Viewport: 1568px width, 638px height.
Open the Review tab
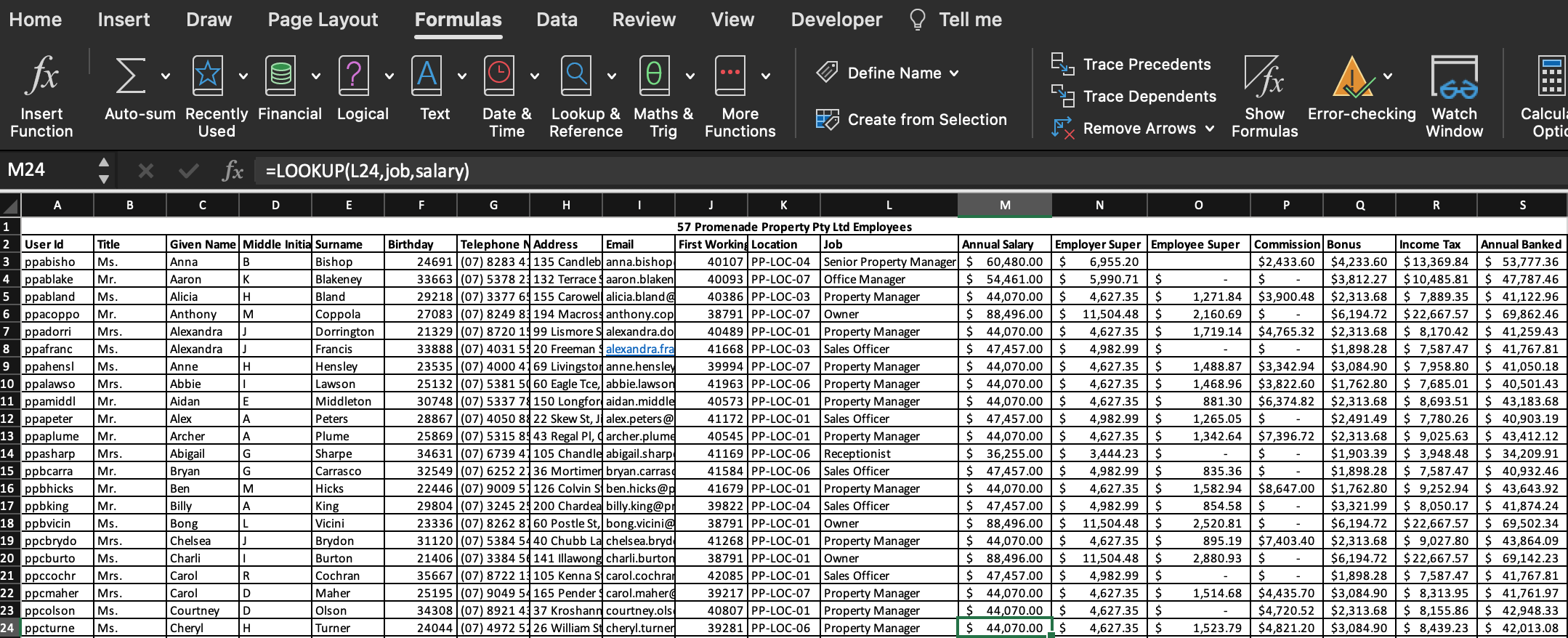[644, 20]
